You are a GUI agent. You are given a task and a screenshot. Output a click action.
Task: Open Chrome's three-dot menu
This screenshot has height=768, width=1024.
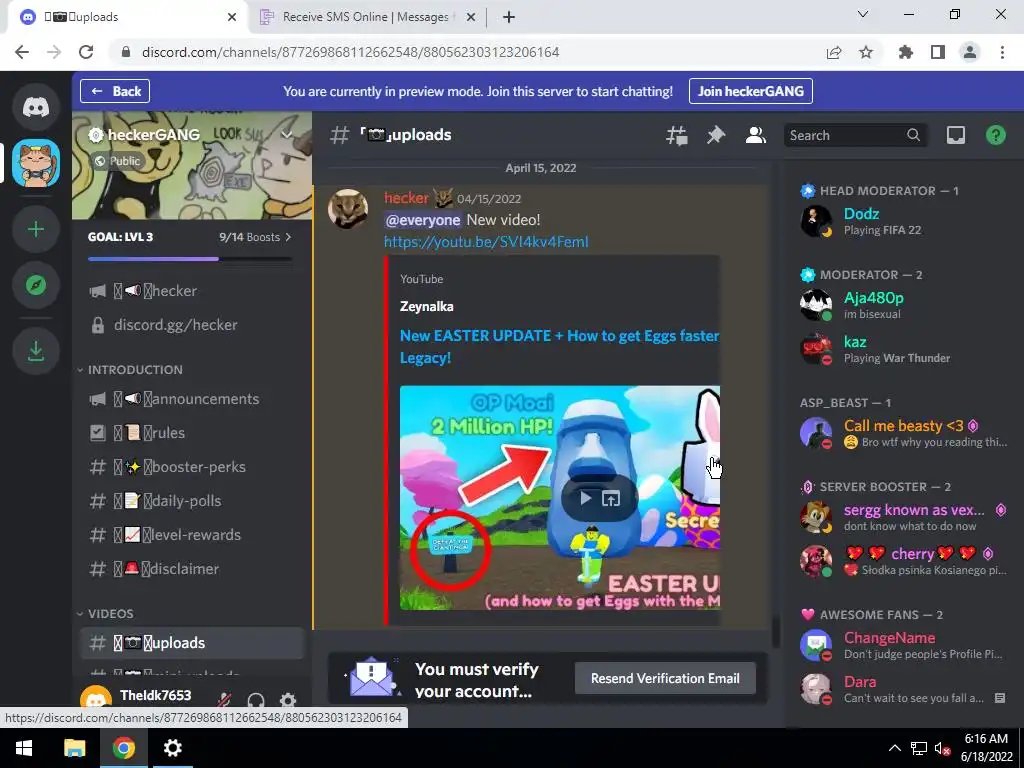[1002, 52]
